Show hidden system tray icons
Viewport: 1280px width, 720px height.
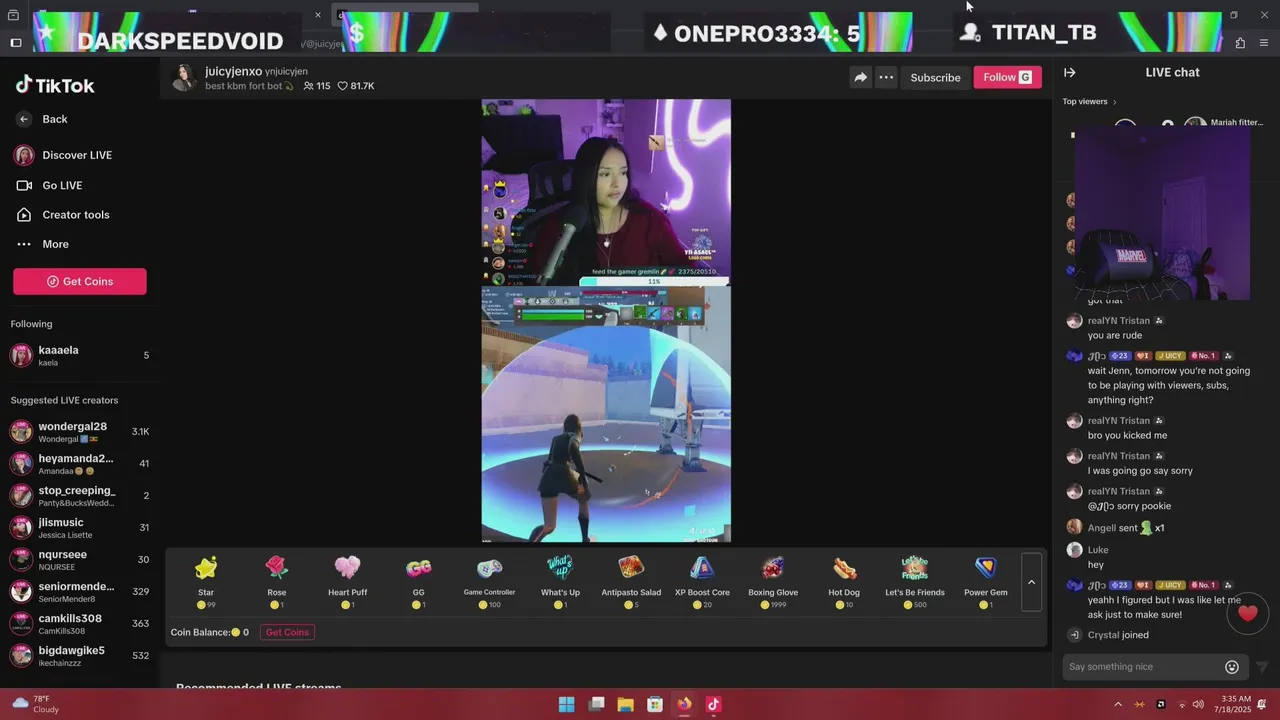tap(1118, 704)
